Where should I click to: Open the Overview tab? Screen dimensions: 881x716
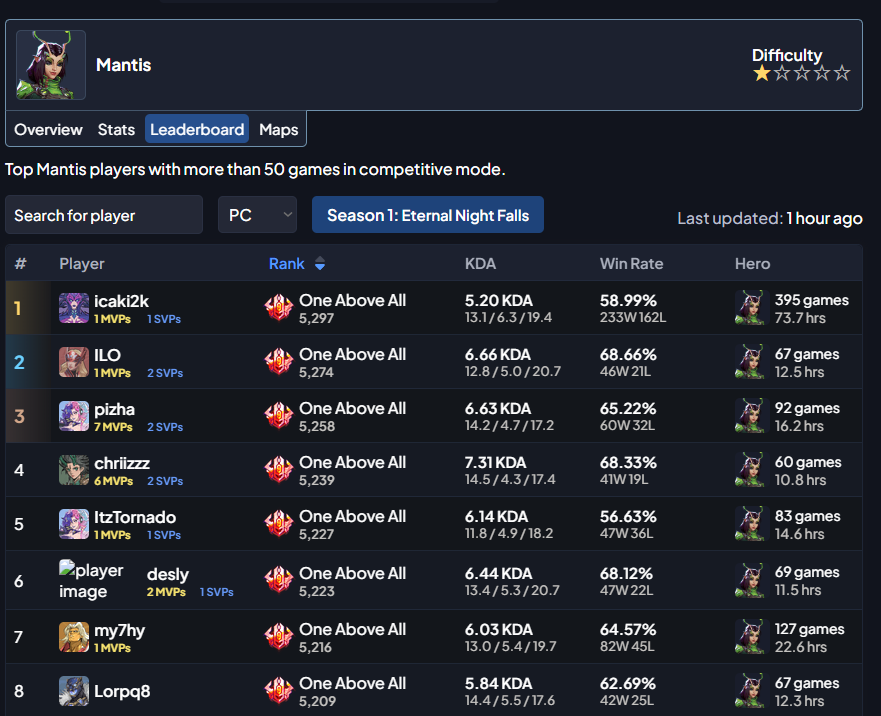click(x=48, y=129)
